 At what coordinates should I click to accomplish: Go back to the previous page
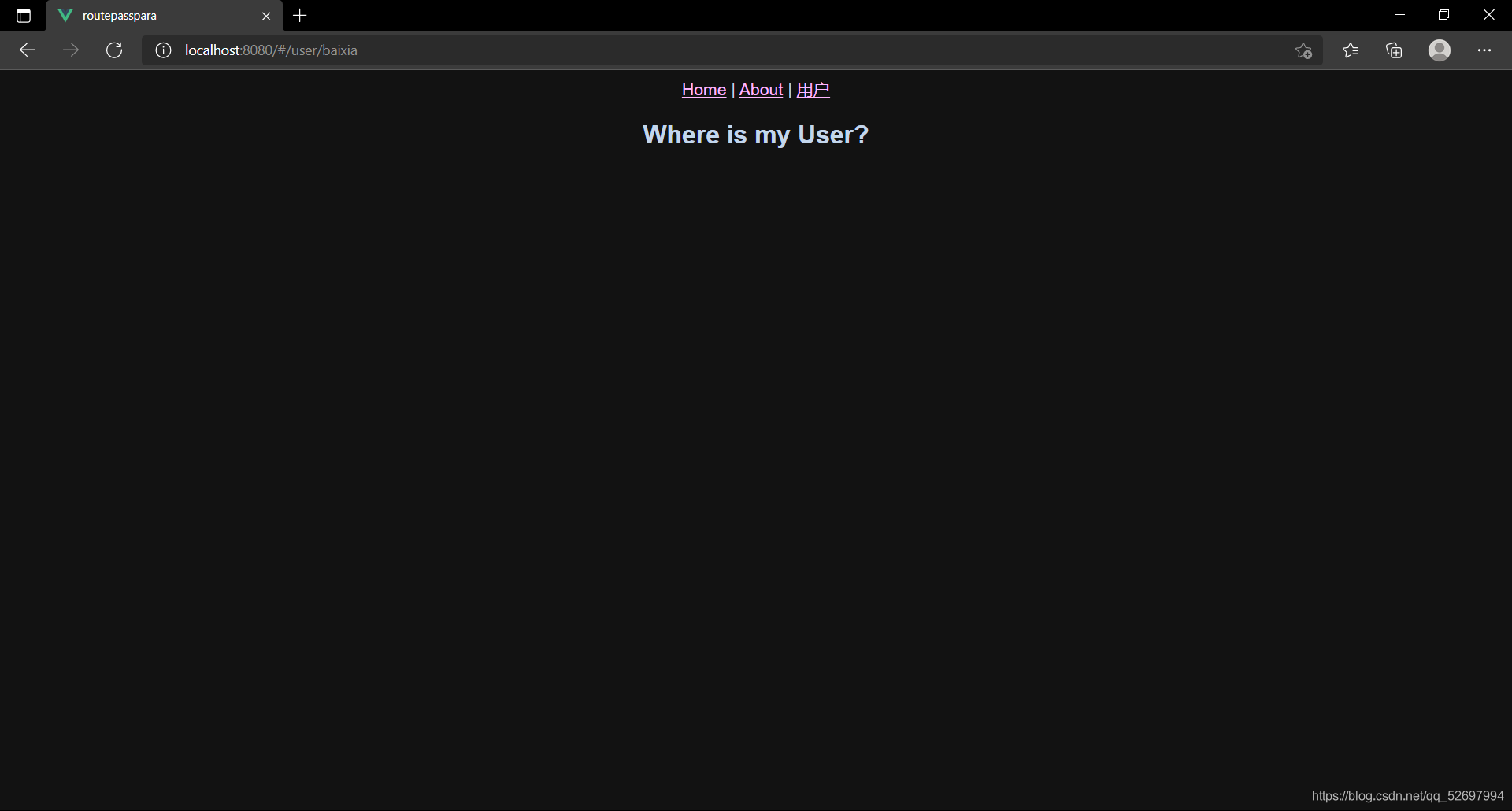(x=28, y=50)
